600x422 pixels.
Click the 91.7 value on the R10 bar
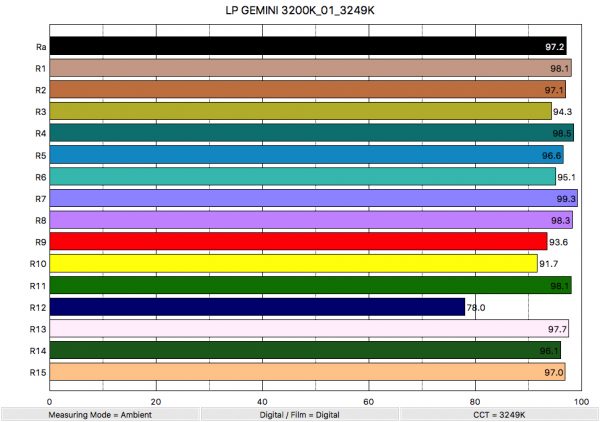[x=548, y=264]
